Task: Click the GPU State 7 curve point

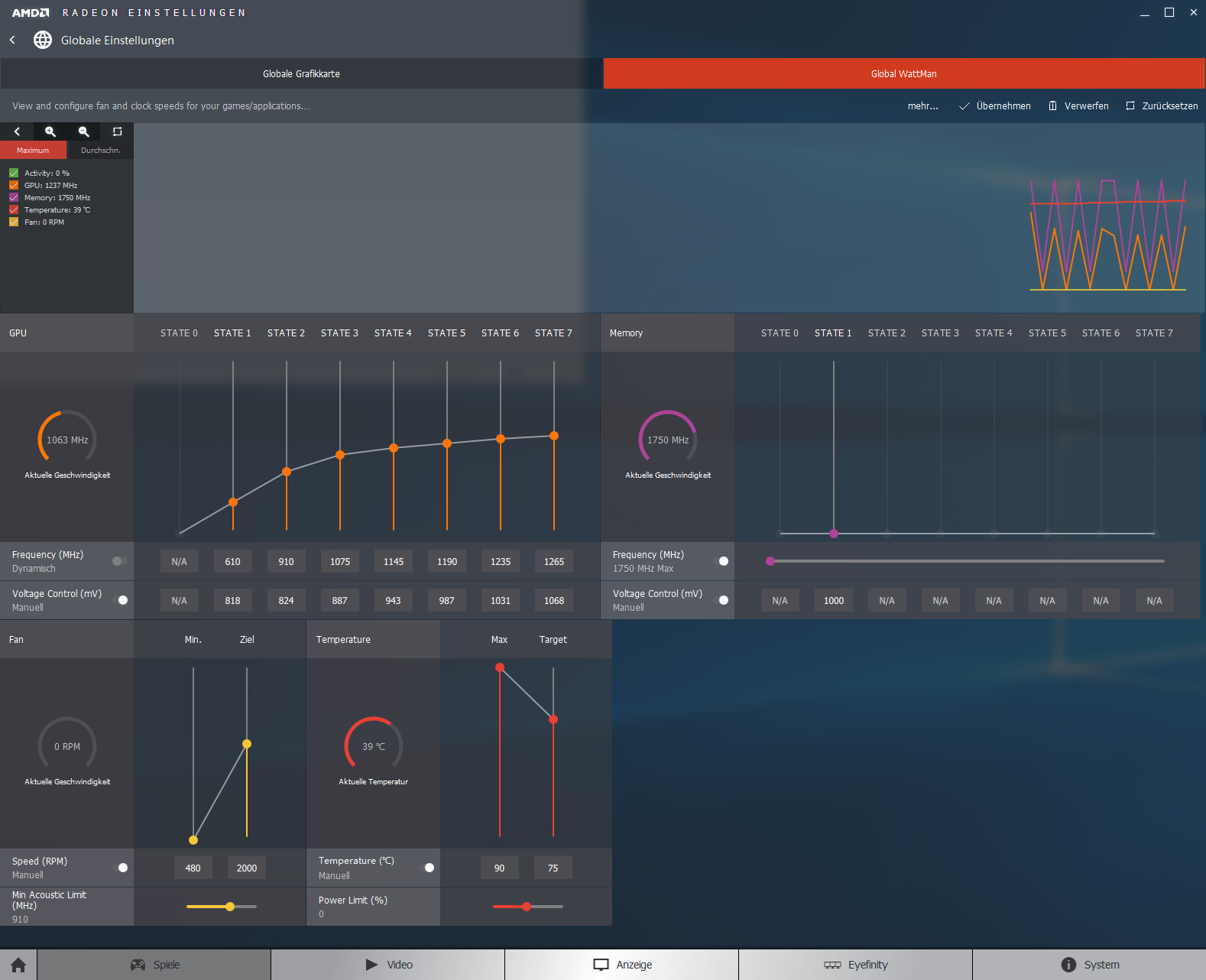Action: [554, 436]
